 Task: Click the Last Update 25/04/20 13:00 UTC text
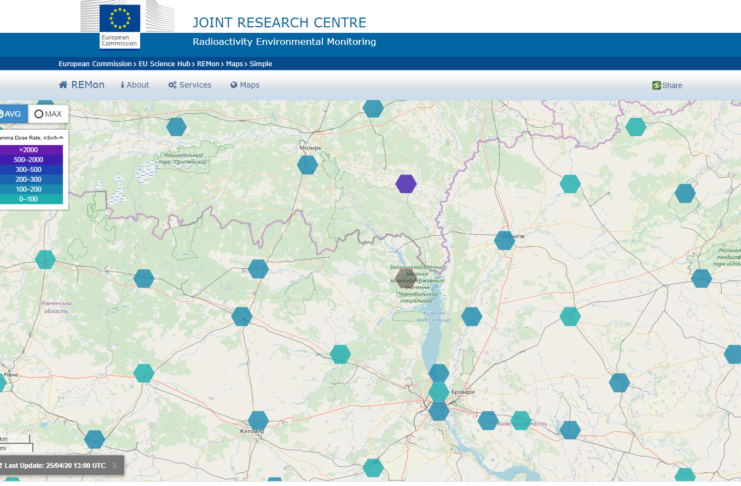coord(55,466)
